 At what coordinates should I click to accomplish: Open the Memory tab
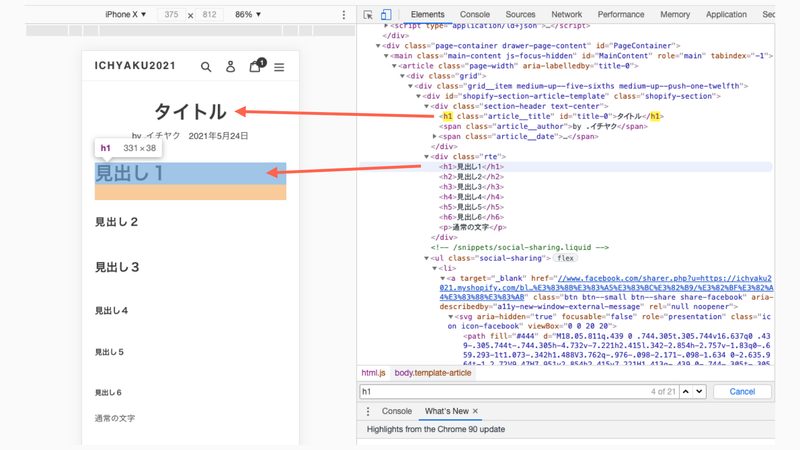tap(675, 14)
